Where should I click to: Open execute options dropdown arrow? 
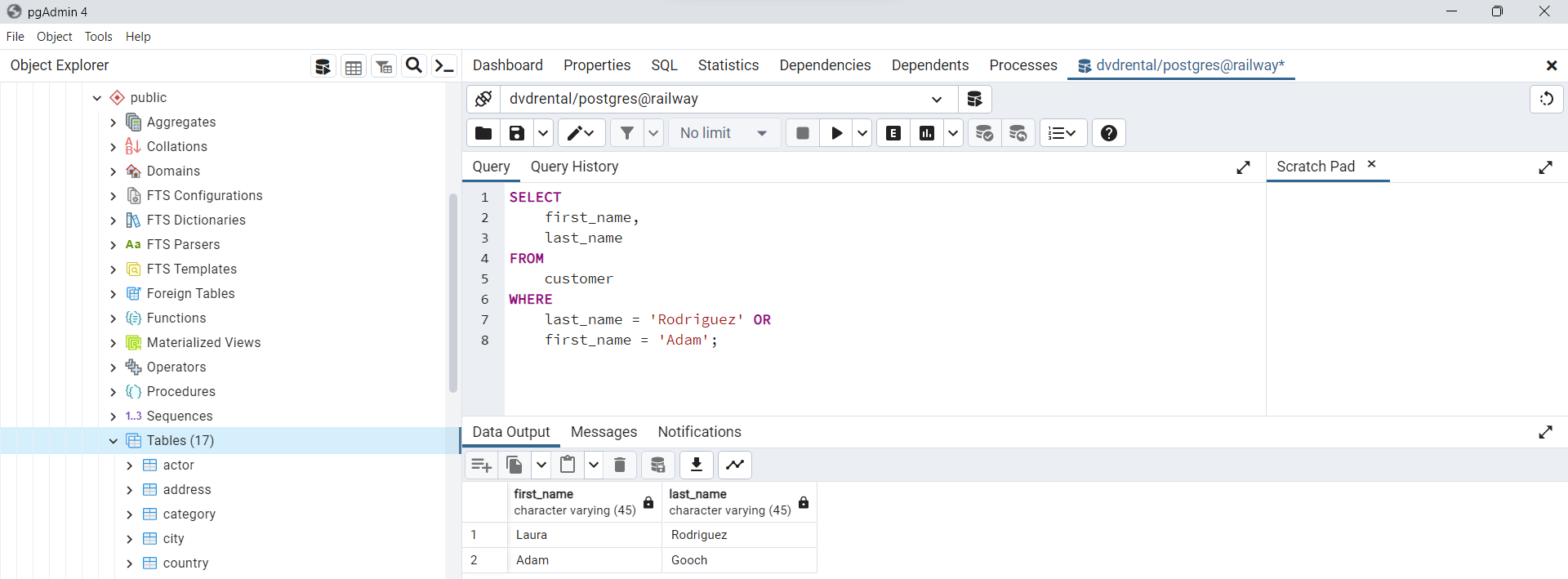point(862,133)
